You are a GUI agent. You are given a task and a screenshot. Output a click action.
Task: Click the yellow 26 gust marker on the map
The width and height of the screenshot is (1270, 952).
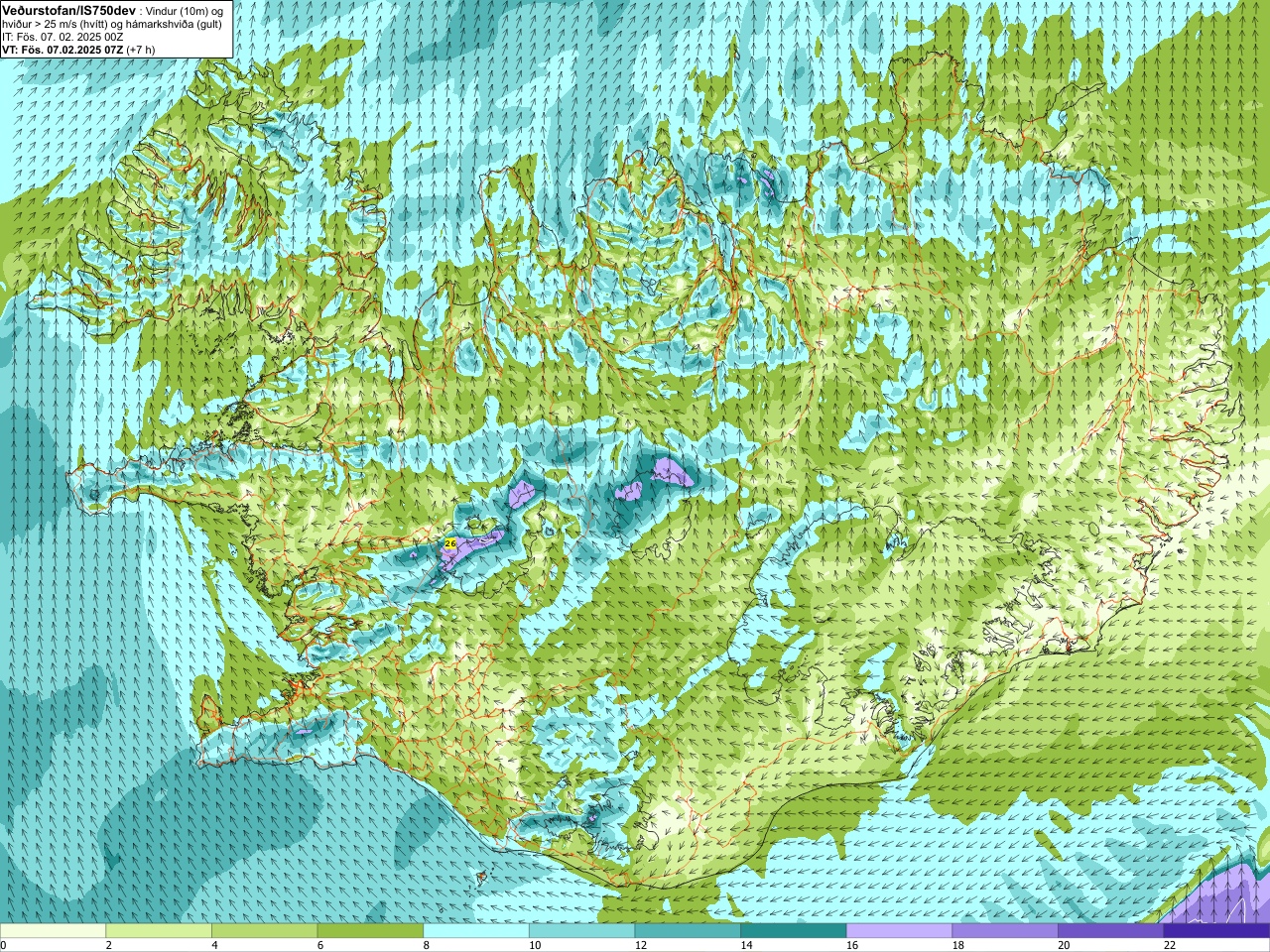(450, 543)
